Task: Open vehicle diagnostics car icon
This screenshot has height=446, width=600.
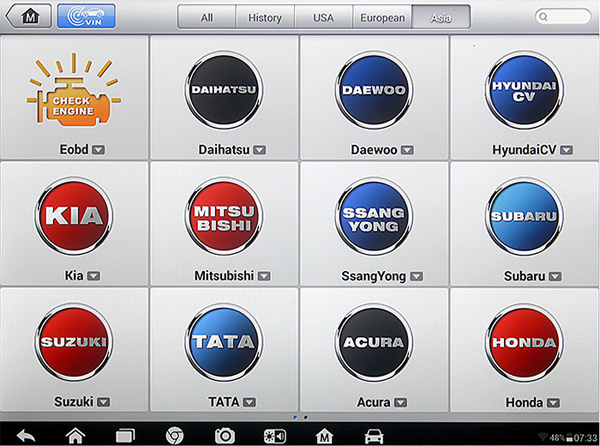Action: 374,436
